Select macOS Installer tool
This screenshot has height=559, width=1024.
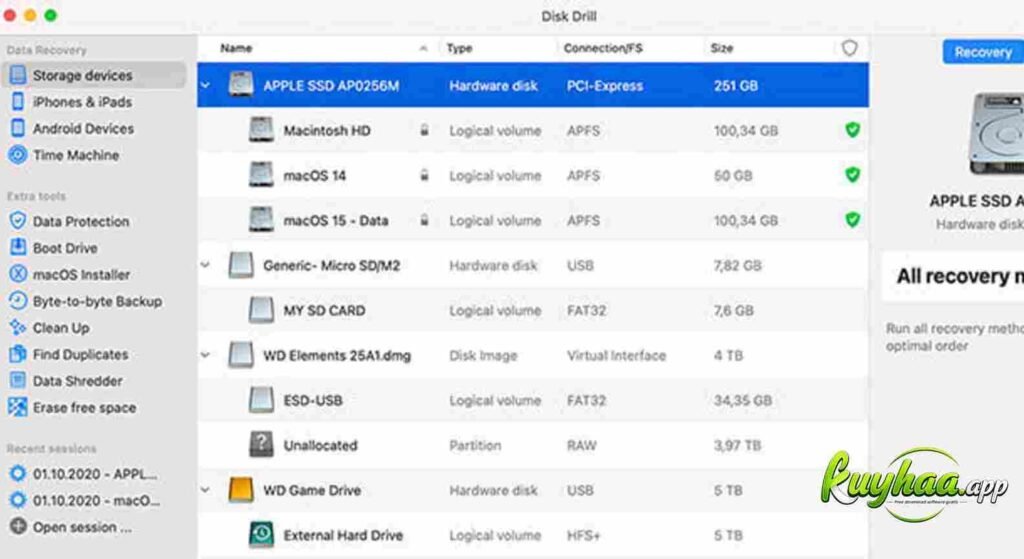click(x=82, y=275)
